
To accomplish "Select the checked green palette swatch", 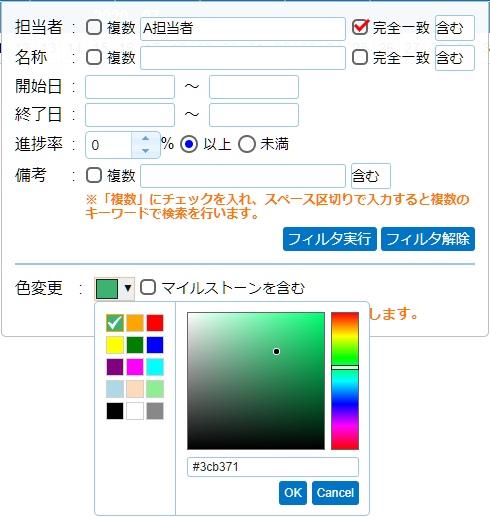I will (x=115, y=323).
